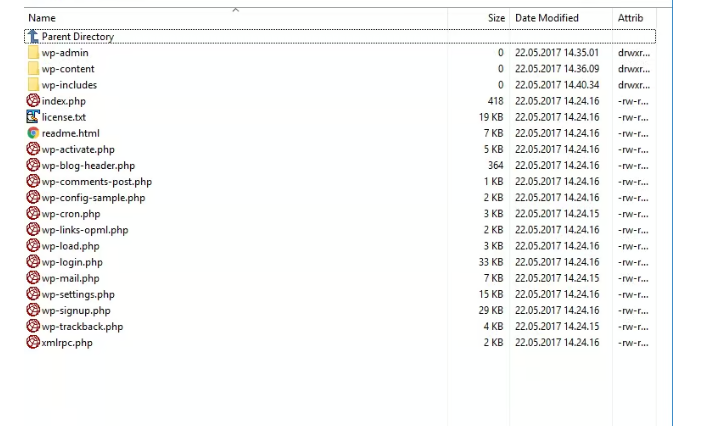Click the Parent Directory up-arrow icon
The image size is (723, 426).
coord(33,36)
